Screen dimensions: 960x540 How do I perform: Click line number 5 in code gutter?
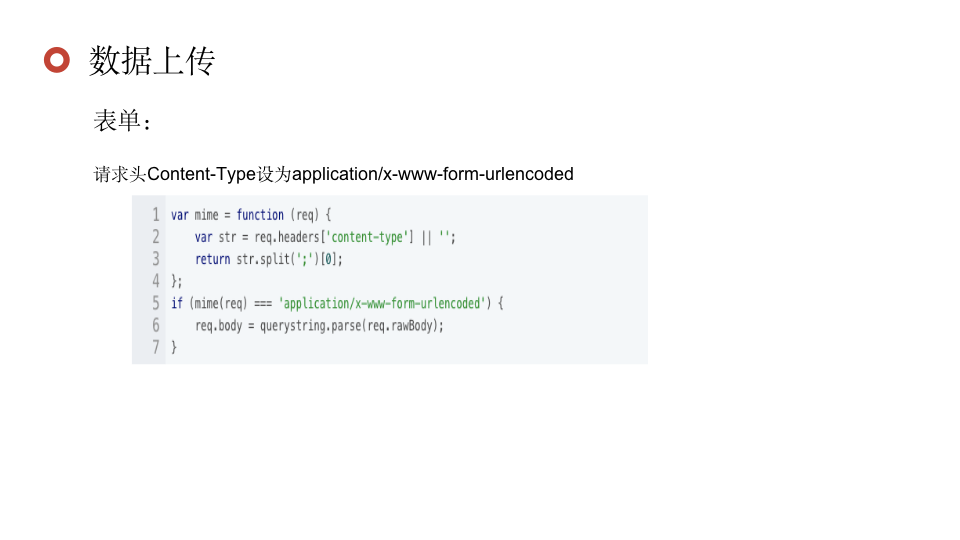156,303
